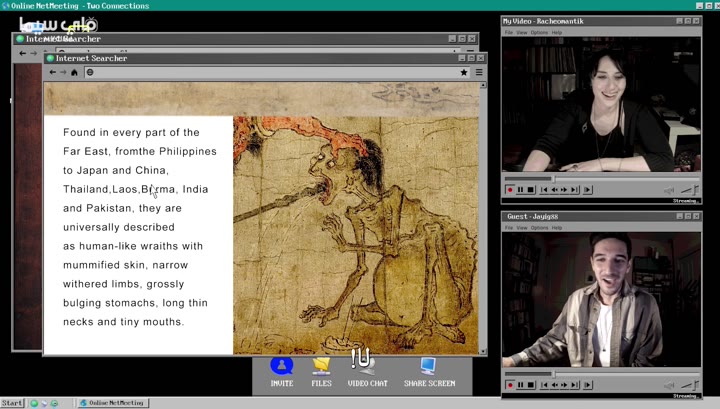Open the home page in Internet Searcher
Viewport: 720px width, 409px height.
pyautogui.click(x=74, y=73)
